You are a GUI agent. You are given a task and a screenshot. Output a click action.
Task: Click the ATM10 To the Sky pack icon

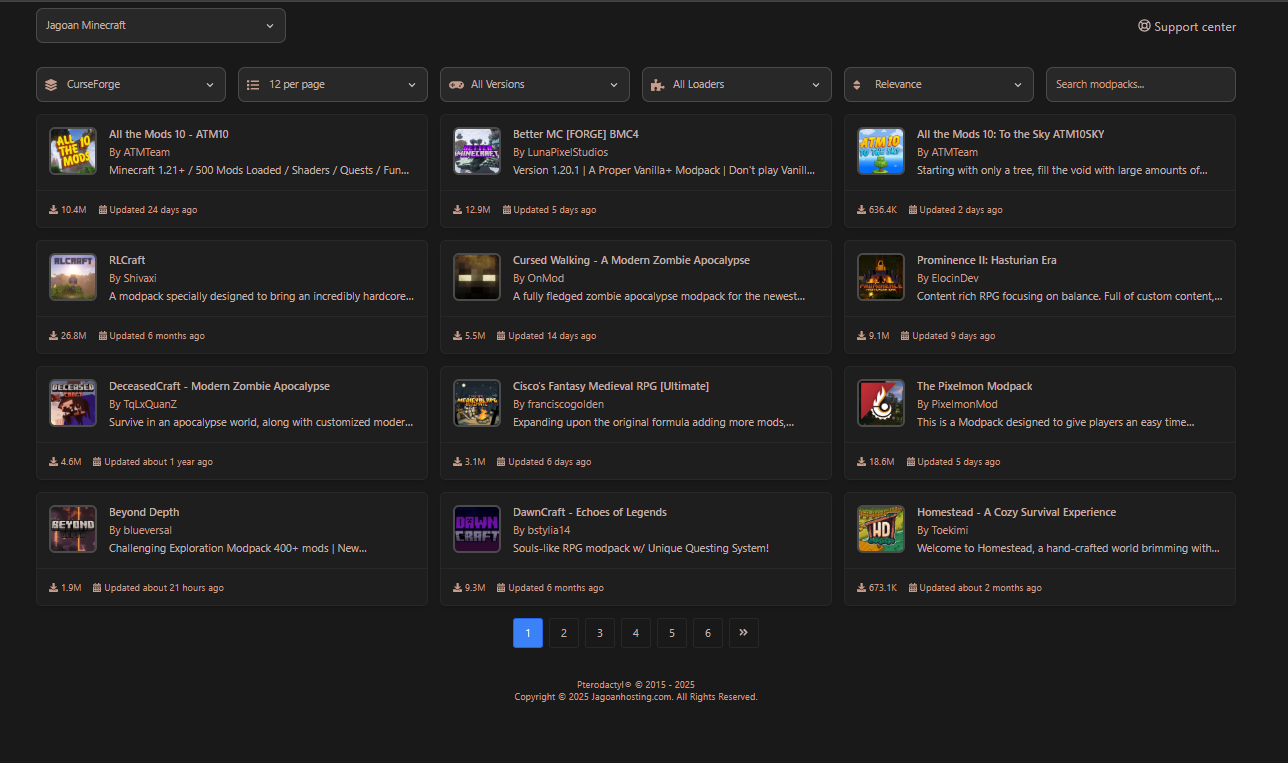881,151
